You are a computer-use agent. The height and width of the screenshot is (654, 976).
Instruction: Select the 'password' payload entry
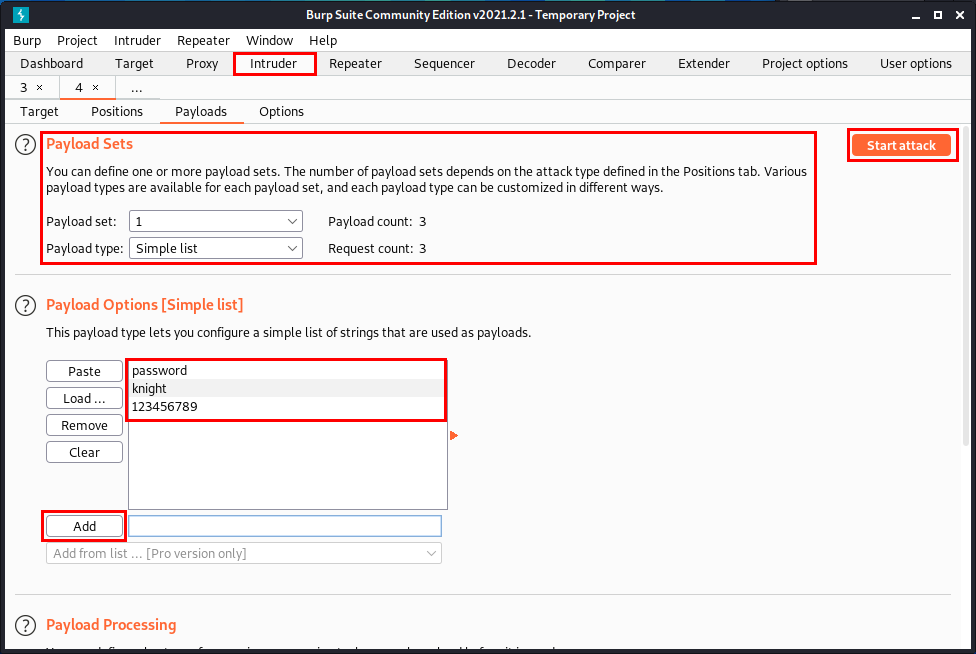288,370
